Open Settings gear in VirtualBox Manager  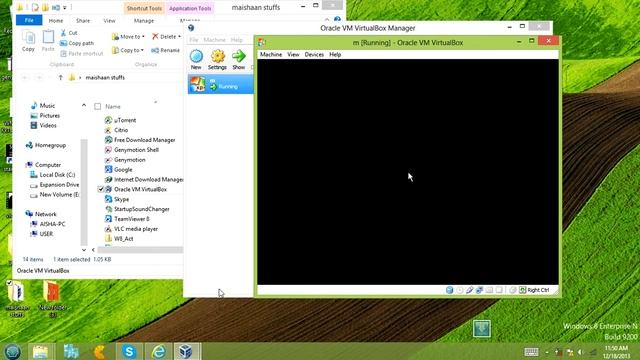point(217,60)
